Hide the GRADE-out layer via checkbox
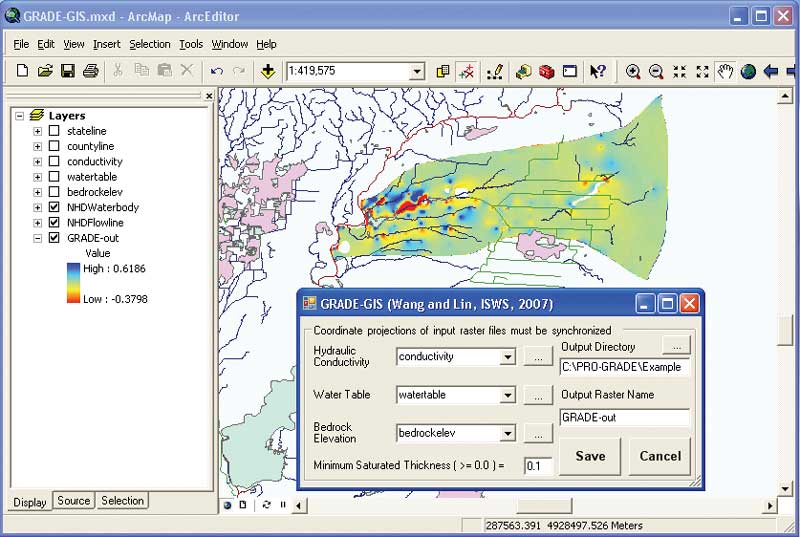The height and width of the screenshot is (537, 800). click(x=54, y=238)
